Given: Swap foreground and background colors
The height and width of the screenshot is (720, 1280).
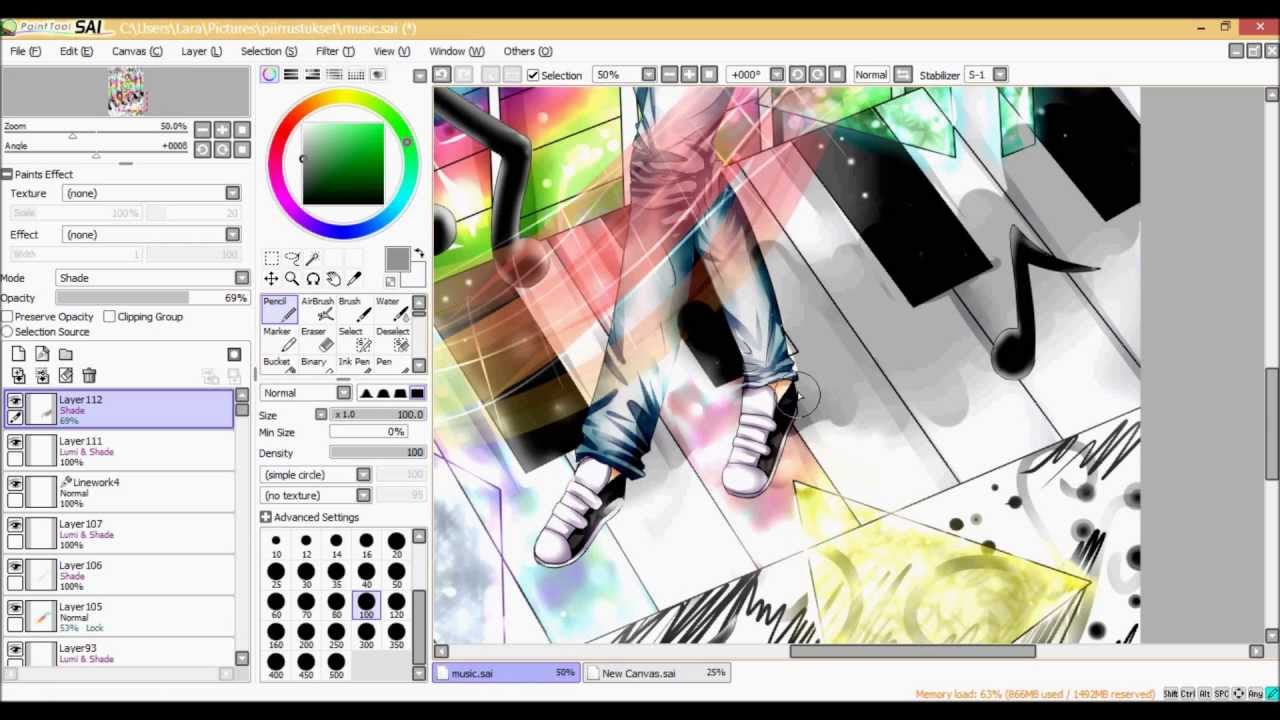Looking at the screenshot, I should [x=419, y=253].
